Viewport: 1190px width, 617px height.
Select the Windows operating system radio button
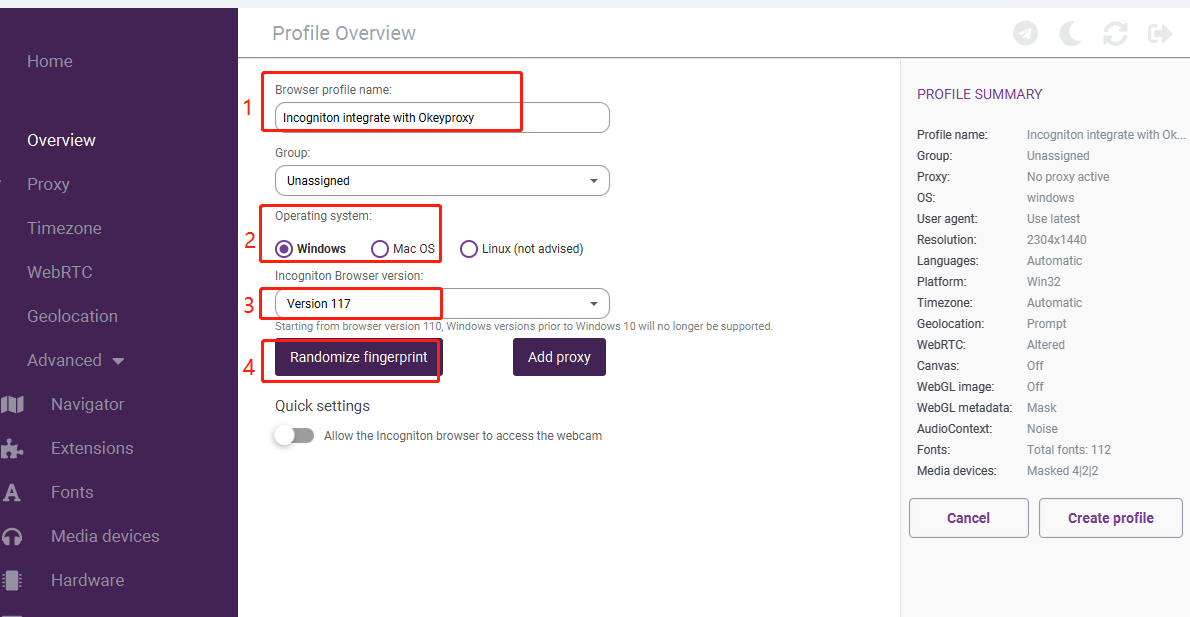point(284,249)
